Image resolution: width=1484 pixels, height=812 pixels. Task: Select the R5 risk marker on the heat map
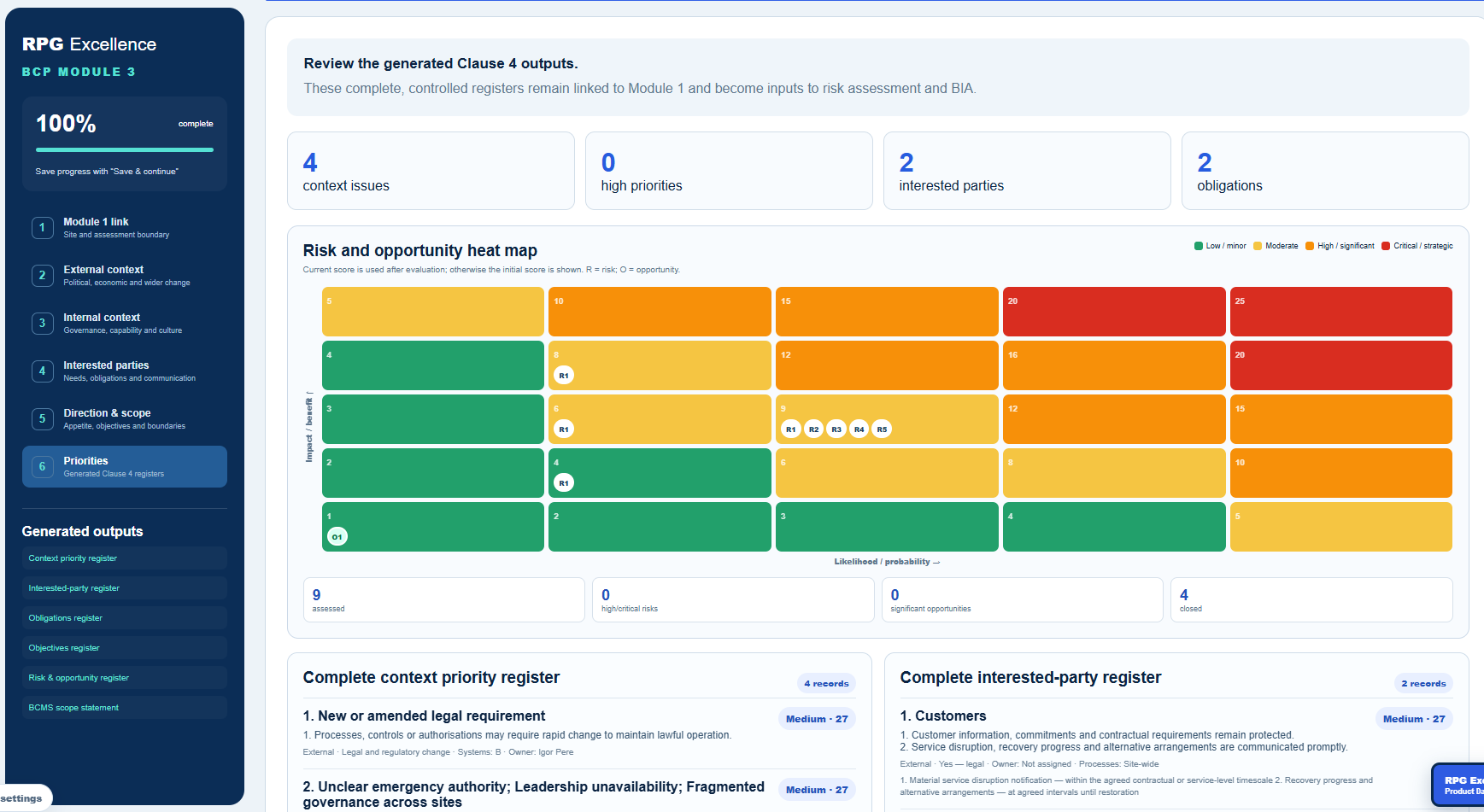(882, 429)
